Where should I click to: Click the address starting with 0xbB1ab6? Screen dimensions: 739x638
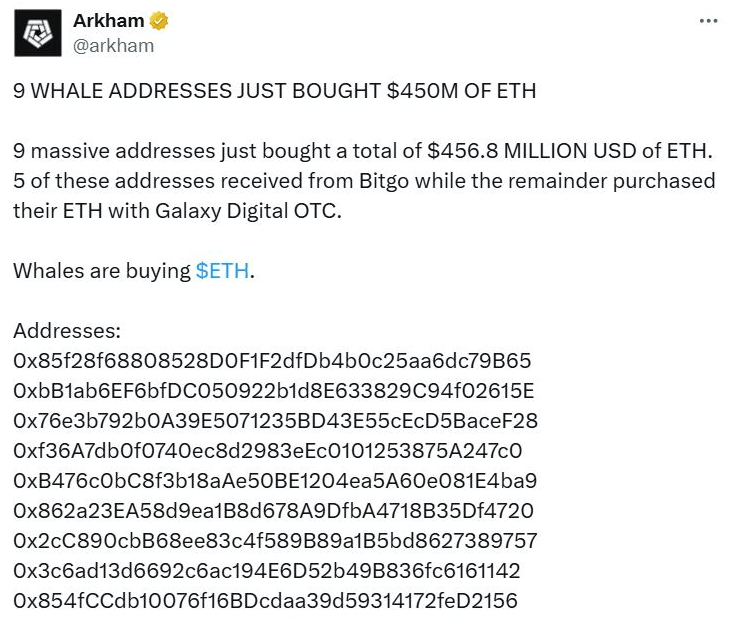274,391
